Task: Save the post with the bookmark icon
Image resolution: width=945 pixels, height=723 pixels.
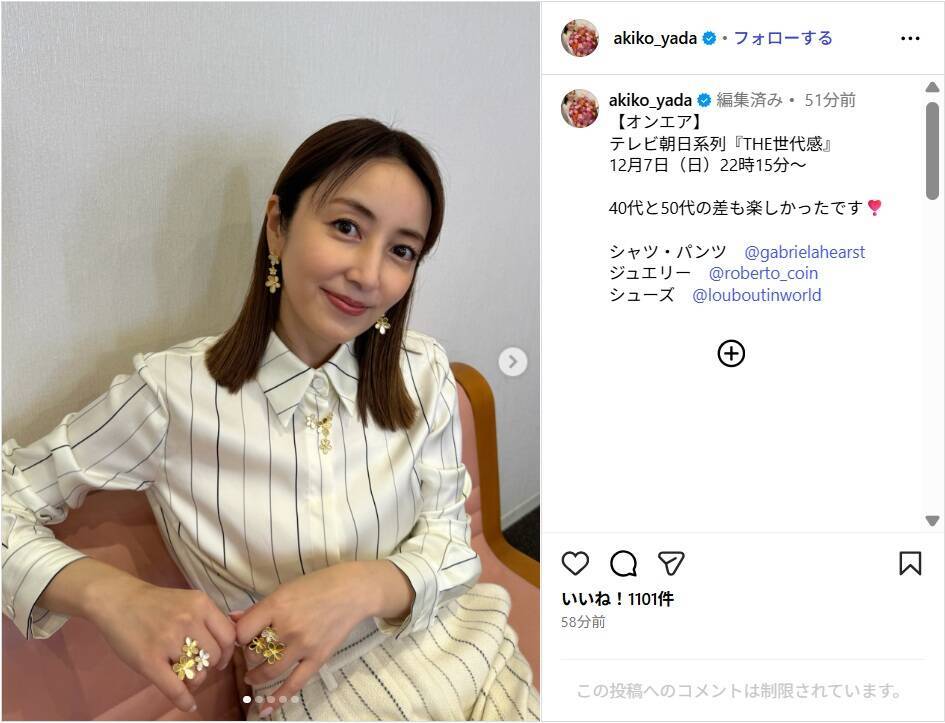Action: pyautogui.click(x=910, y=563)
